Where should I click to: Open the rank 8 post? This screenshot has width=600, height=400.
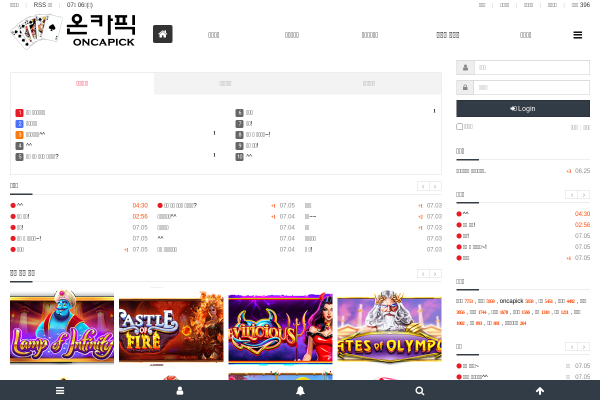tap(258, 135)
